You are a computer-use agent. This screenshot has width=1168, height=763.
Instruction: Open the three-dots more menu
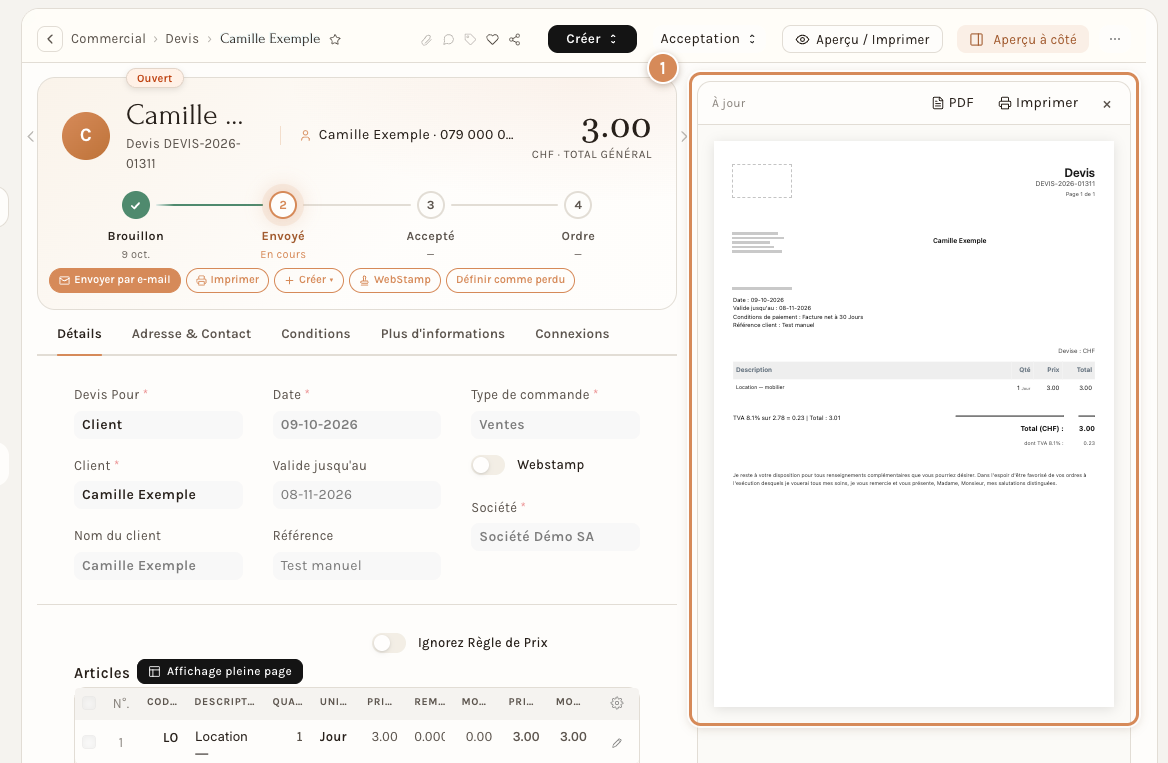[x=1114, y=39]
